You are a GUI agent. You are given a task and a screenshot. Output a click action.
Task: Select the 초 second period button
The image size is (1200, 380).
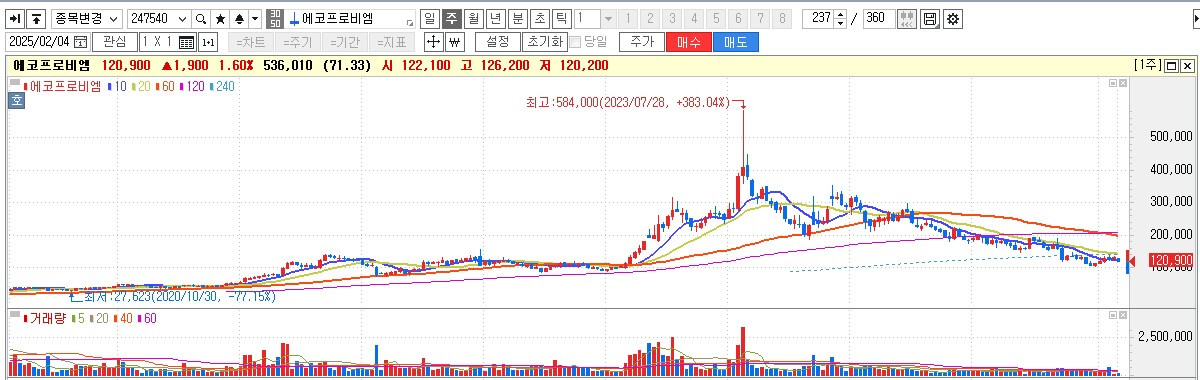(x=539, y=19)
